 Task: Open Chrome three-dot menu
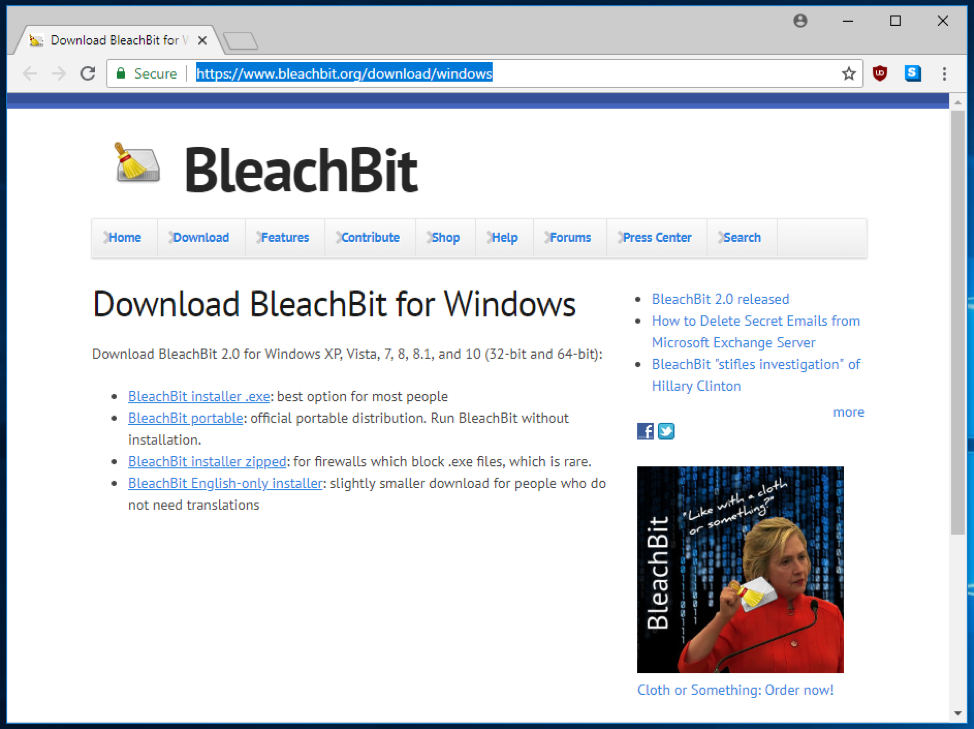(944, 73)
